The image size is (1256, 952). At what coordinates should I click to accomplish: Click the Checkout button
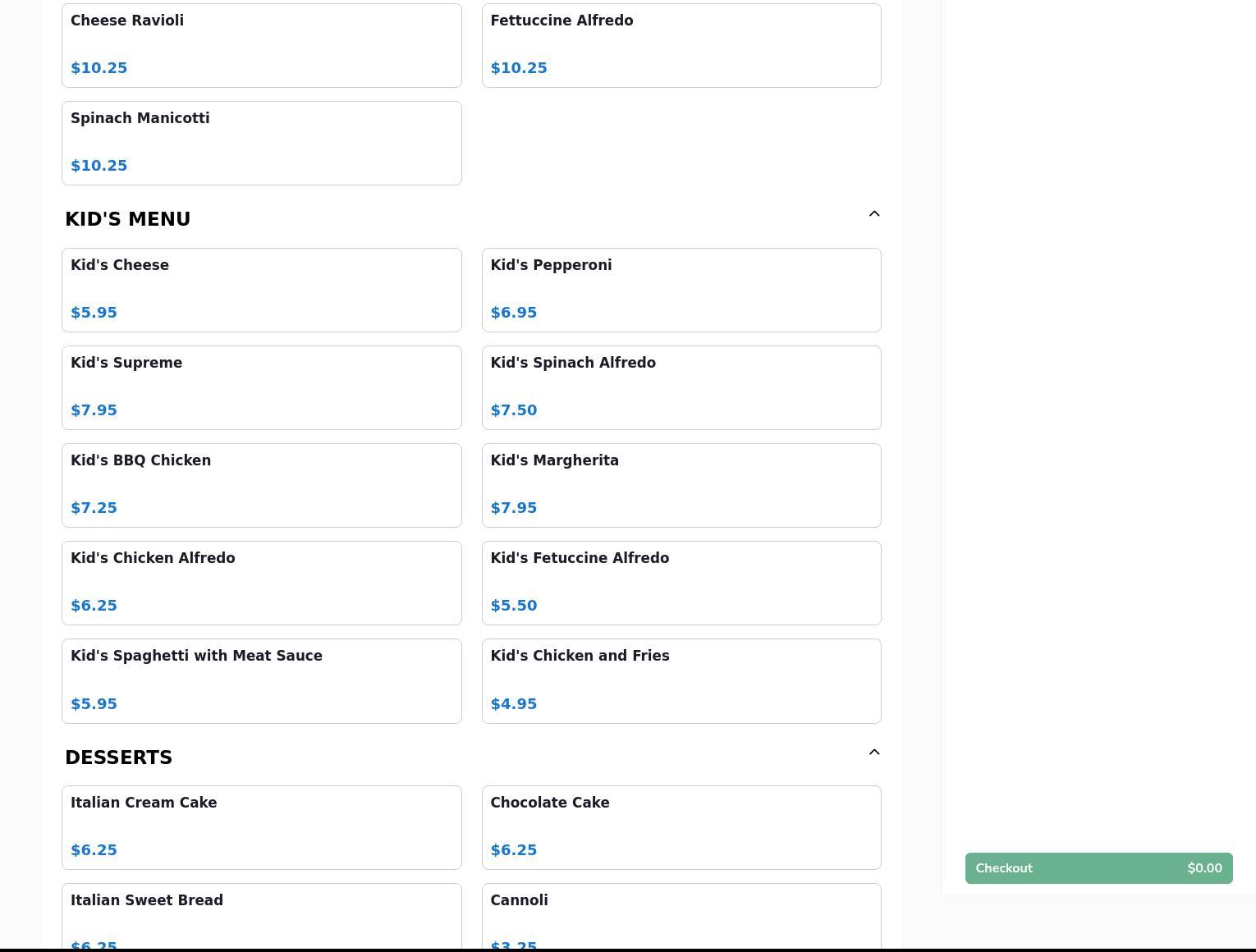click(x=1098, y=868)
